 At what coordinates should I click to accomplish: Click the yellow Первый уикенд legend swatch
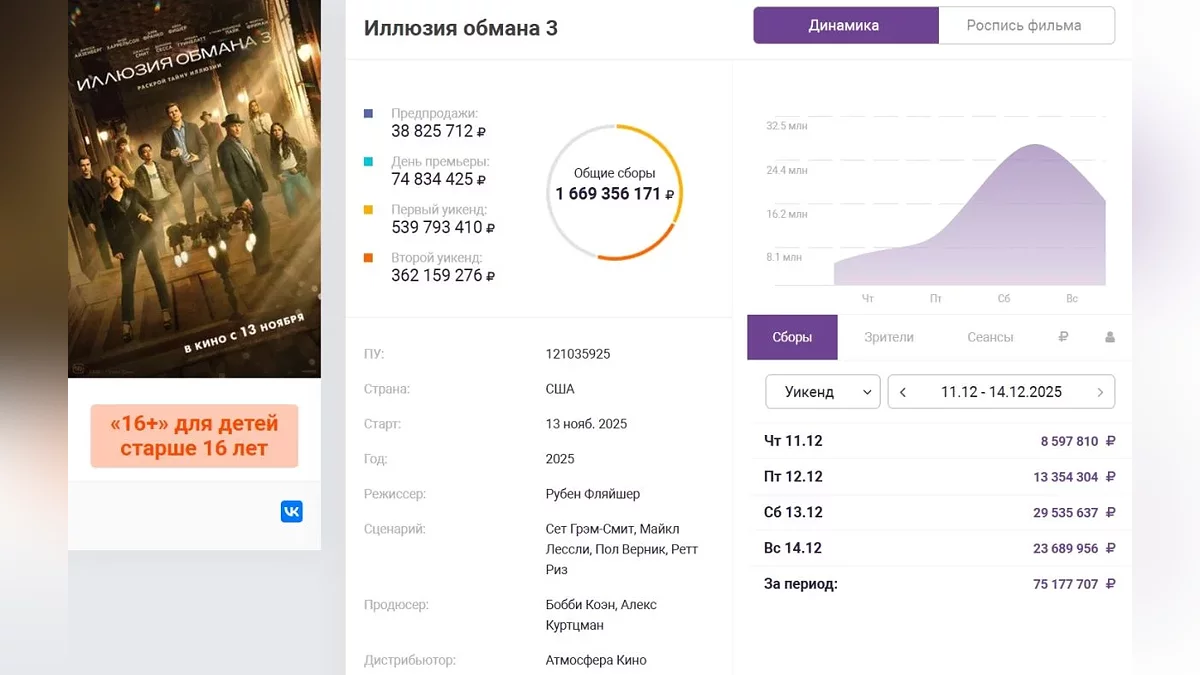(369, 210)
